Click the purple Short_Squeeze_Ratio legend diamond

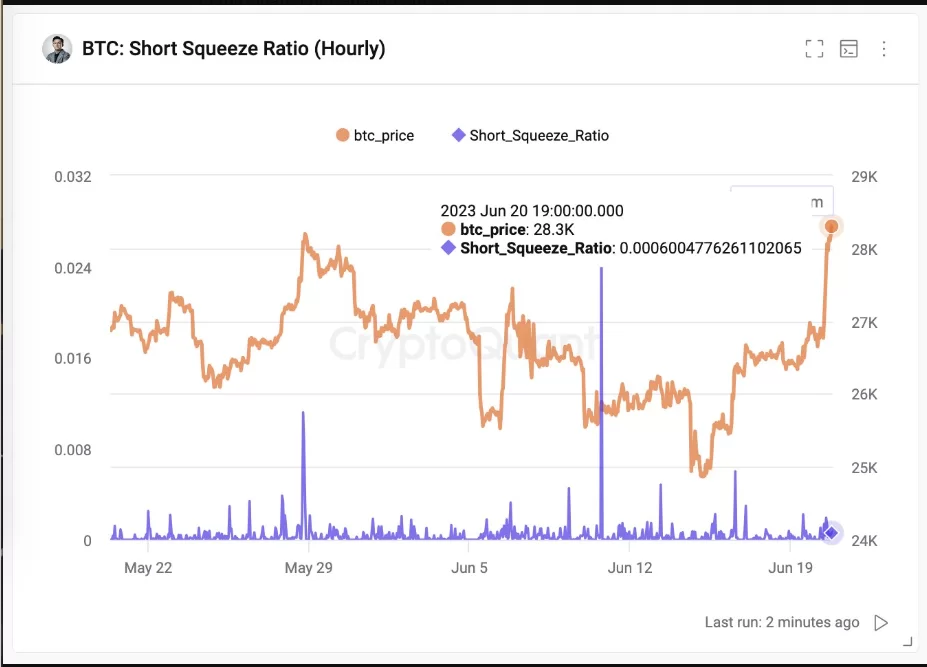tap(458, 135)
